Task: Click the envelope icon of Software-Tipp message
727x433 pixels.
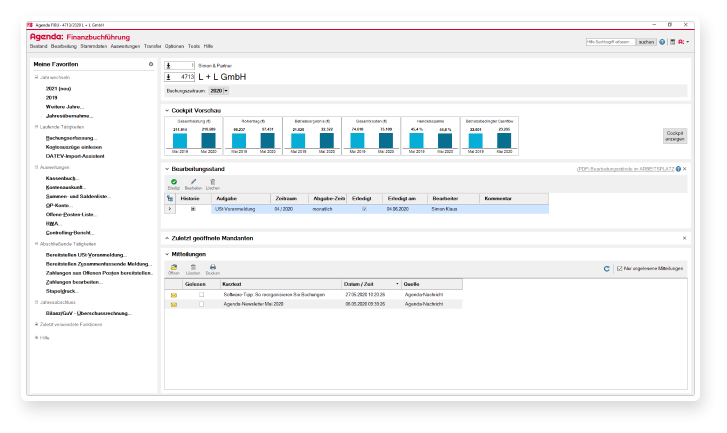Action: [173, 295]
